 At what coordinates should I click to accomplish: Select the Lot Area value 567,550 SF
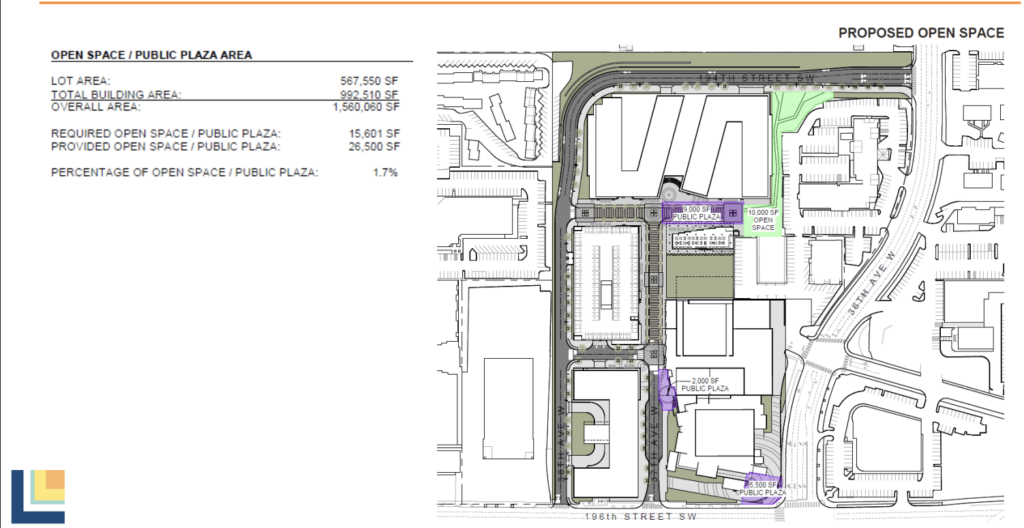tap(370, 80)
